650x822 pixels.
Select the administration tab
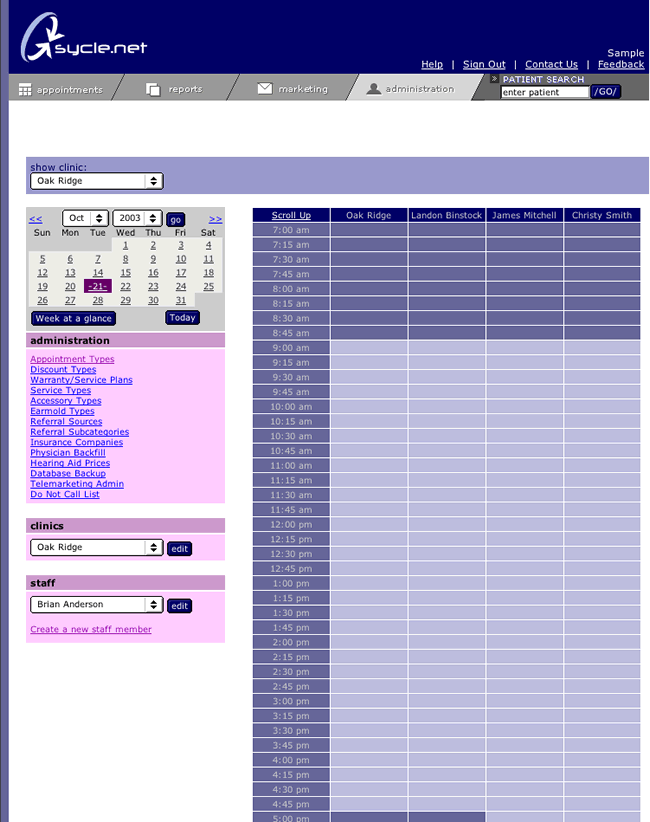pos(410,89)
